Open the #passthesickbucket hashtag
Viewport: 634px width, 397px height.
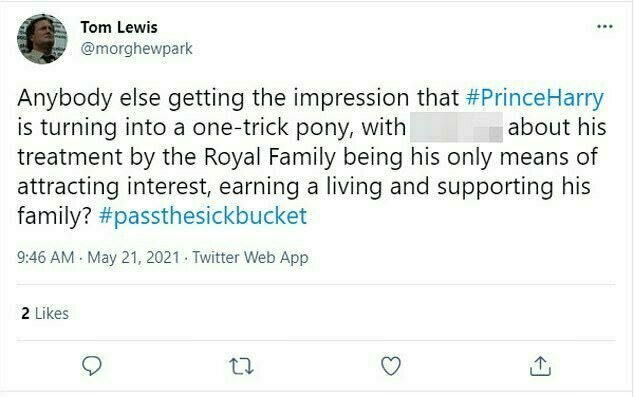[x=203, y=216]
